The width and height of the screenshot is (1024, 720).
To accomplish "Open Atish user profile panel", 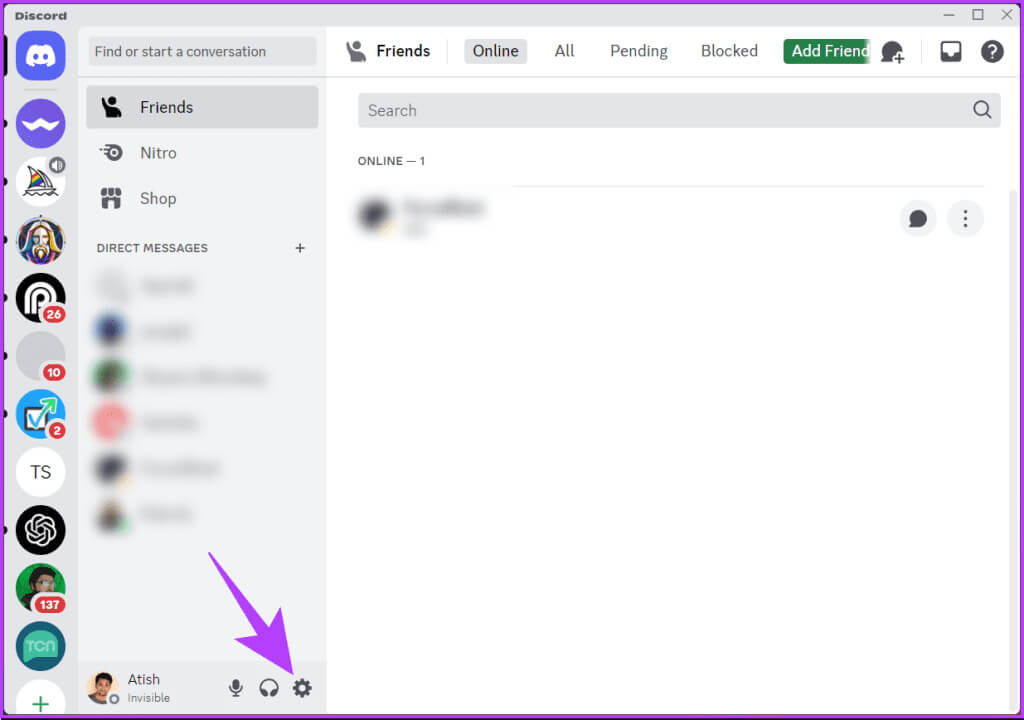I will [129, 688].
